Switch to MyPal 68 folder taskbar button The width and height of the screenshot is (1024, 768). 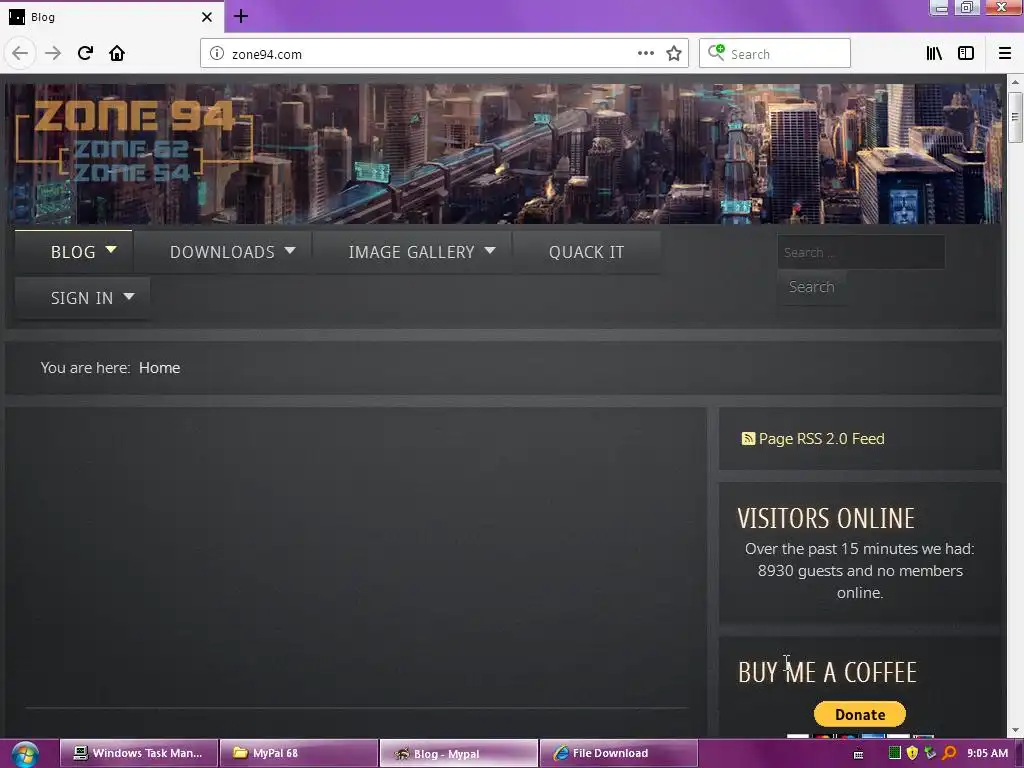299,754
